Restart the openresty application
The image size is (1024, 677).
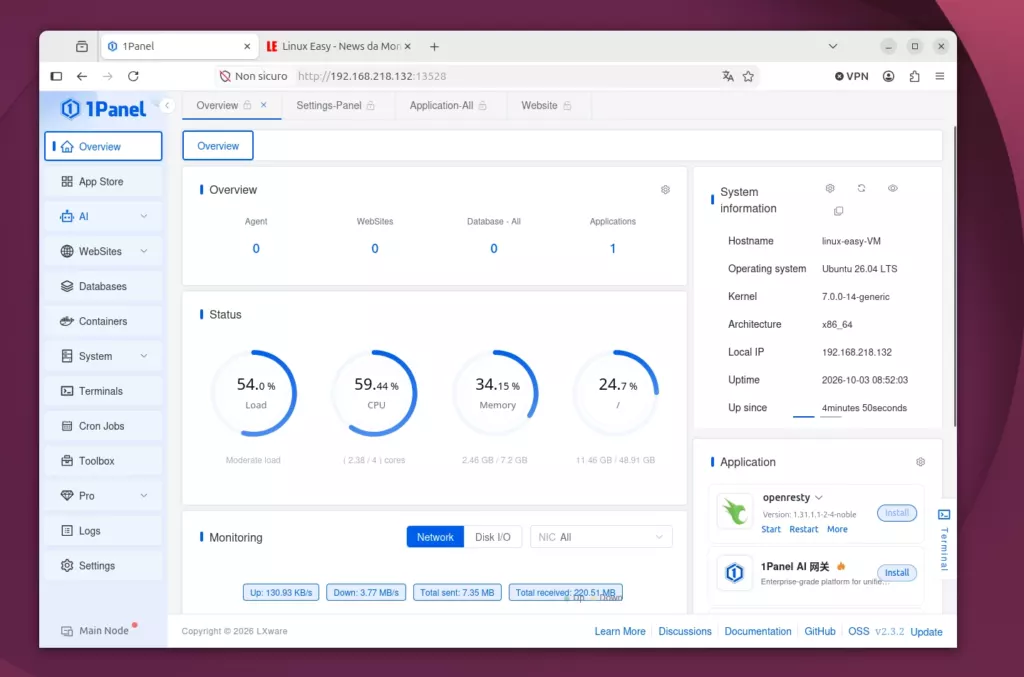click(803, 529)
